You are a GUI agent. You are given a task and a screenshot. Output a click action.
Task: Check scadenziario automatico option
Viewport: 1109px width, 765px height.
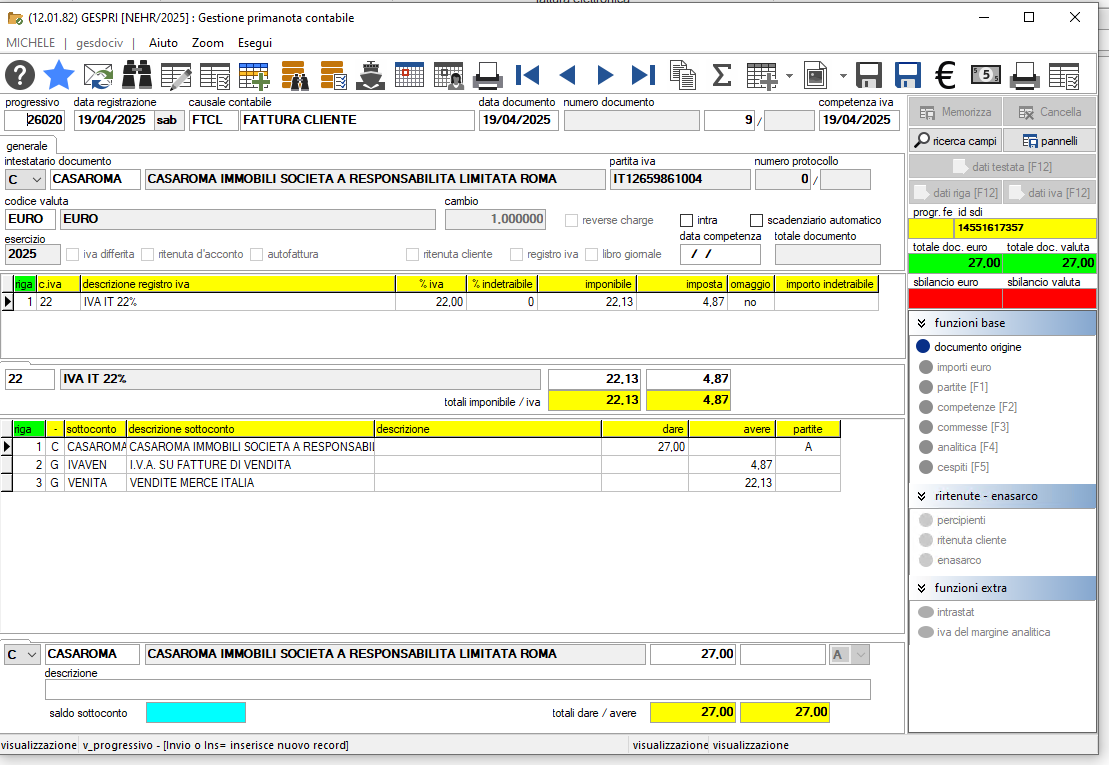[756, 221]
